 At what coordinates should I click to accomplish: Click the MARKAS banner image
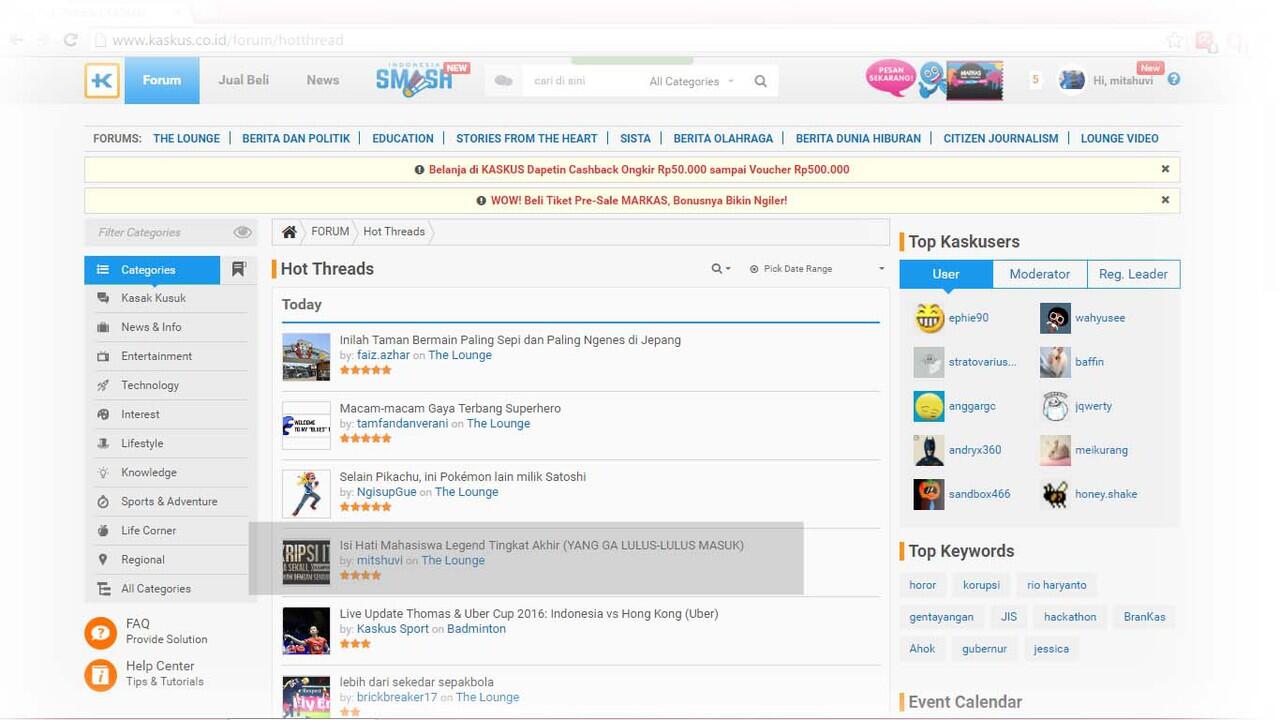tap(974, 80)
